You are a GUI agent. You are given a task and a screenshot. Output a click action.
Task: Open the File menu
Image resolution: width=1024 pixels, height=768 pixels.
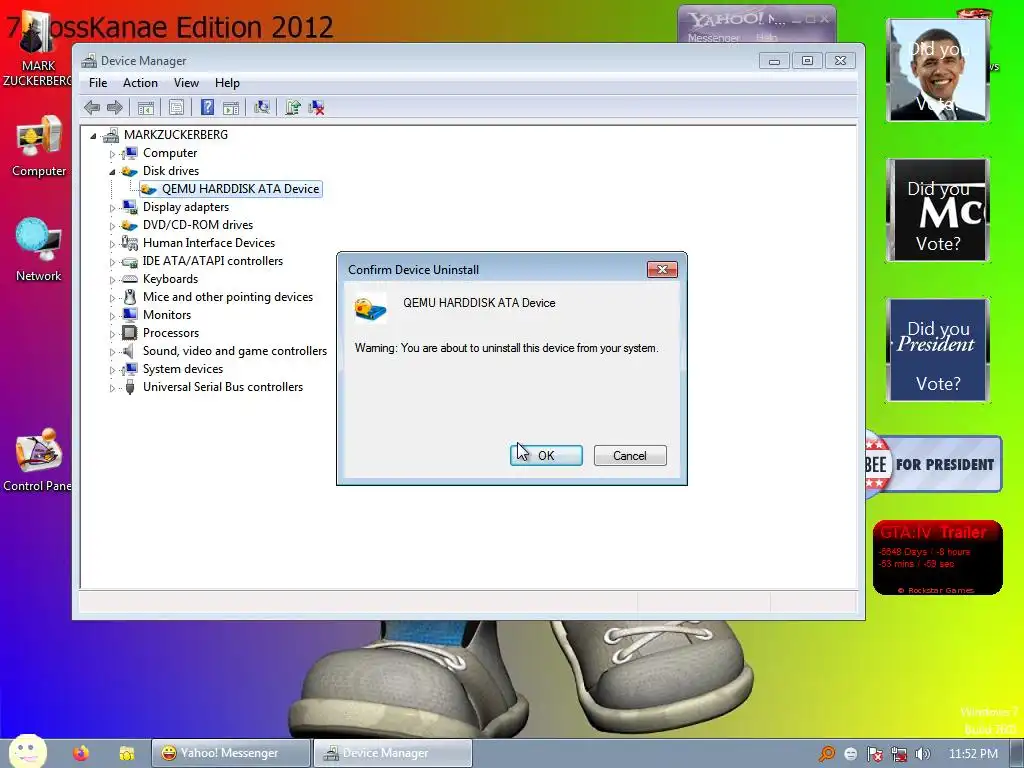click(x=98, y=83)
